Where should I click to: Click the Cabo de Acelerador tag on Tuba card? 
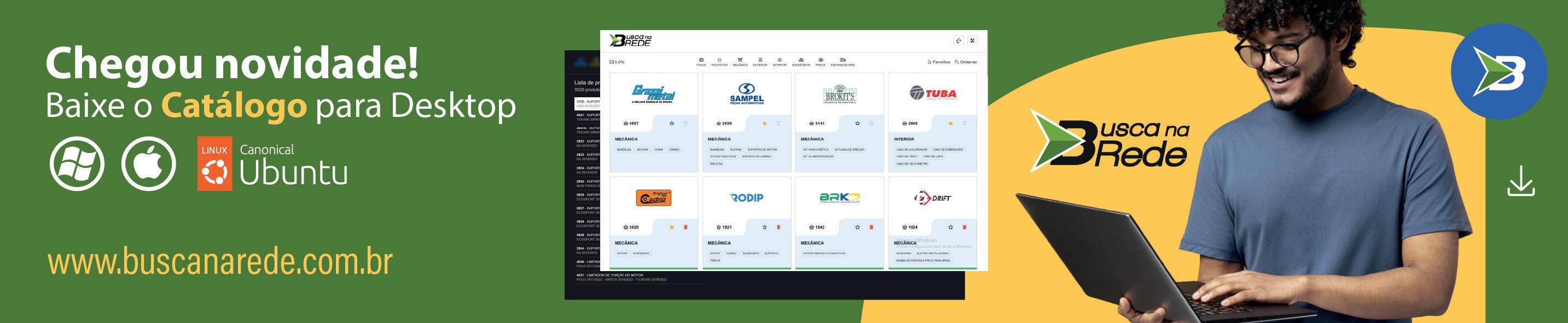911,149
